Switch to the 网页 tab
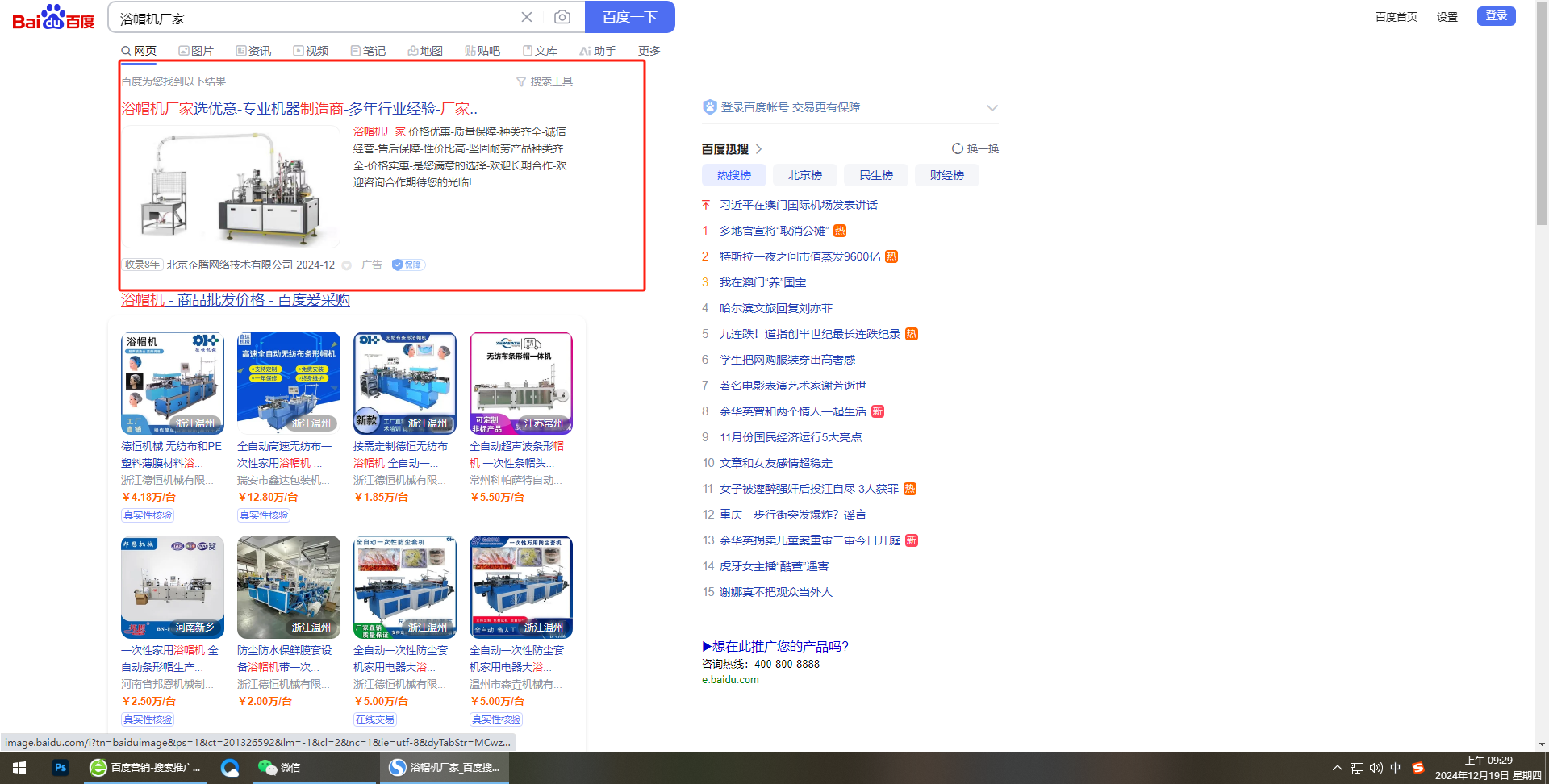This screenshot has width=1549, height=784. 139,51
